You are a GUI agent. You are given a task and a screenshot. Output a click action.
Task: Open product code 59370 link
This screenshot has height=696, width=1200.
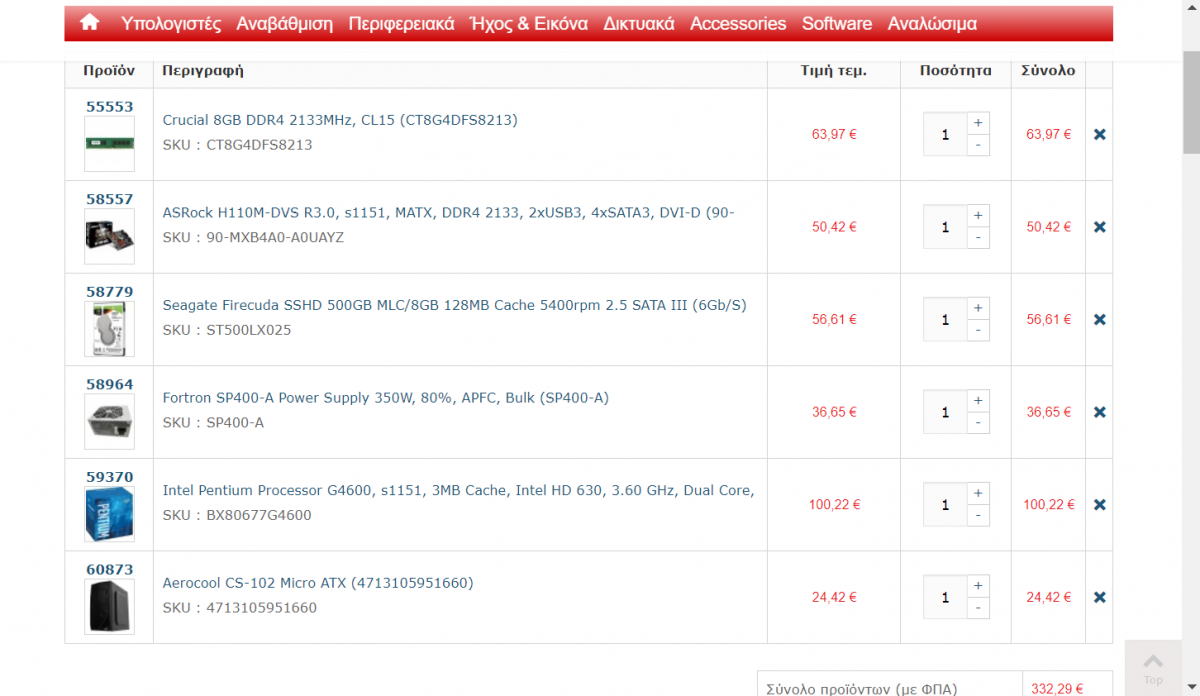click(x=109, y=477)
